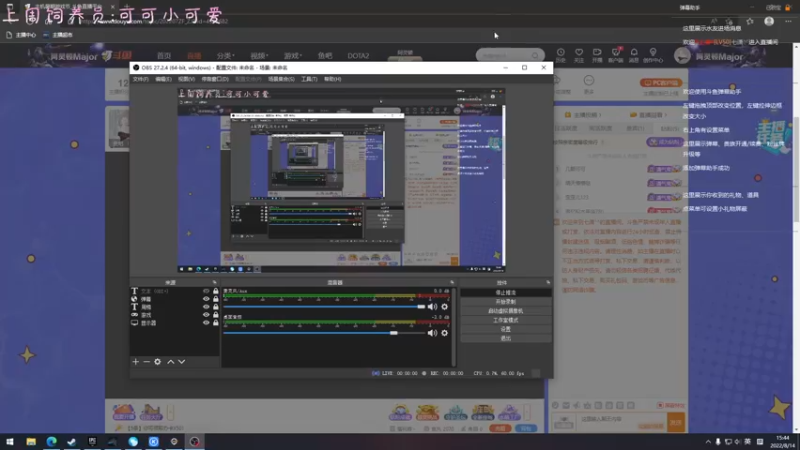Open the 停靠窗口(D) menu in OBS
This screenshot has width=800, height=450.
click(215, 79)
